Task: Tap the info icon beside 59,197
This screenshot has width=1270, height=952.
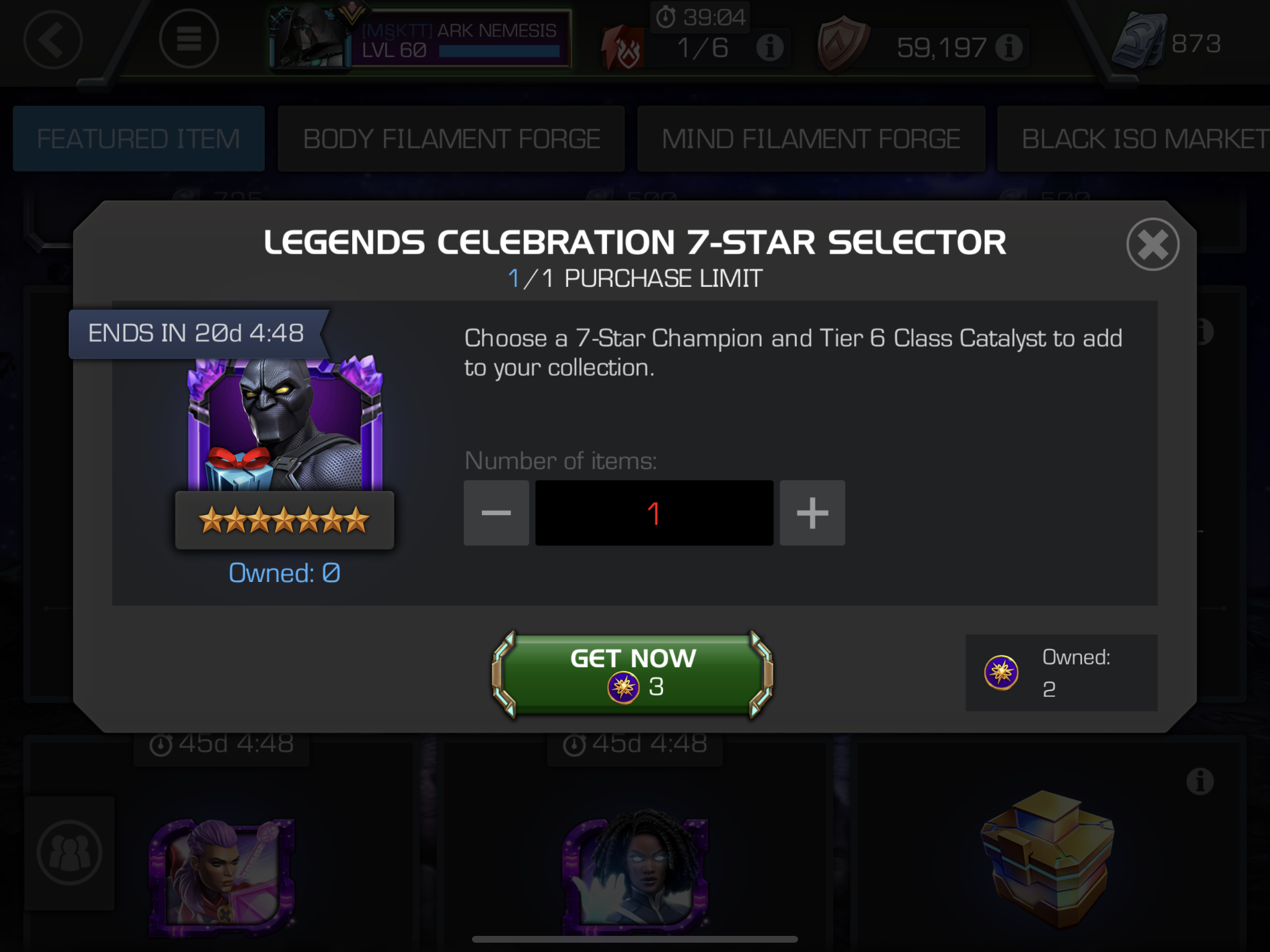Action: pos(1009,47)
